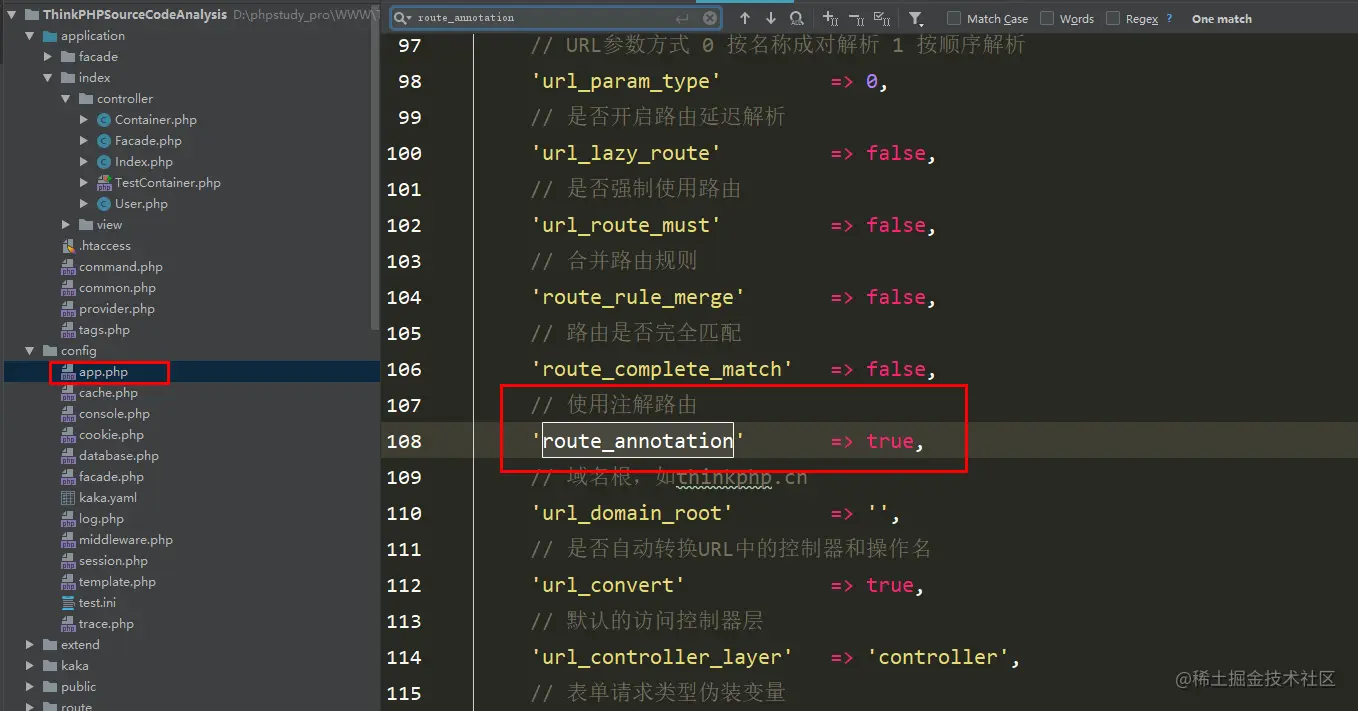
Task: Select all occurrences icon
Action: pyautogui.click(x=882, y=18)
